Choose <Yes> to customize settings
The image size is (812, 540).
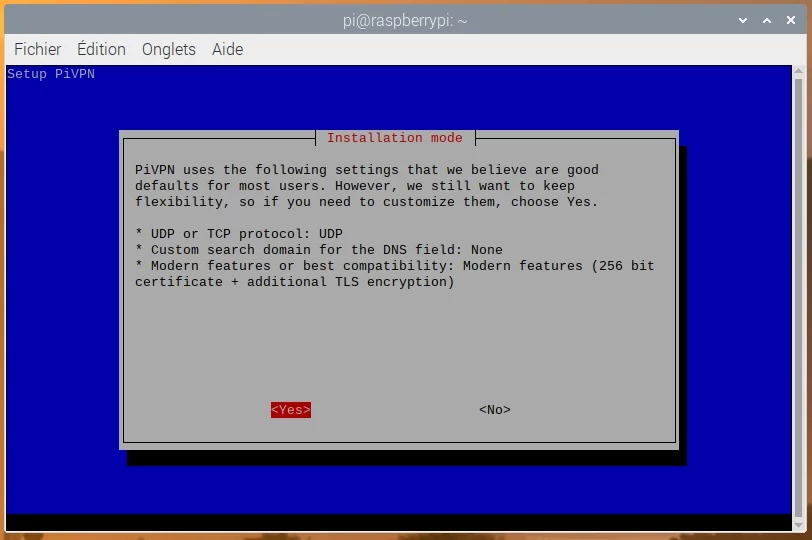tap(291, 410)
